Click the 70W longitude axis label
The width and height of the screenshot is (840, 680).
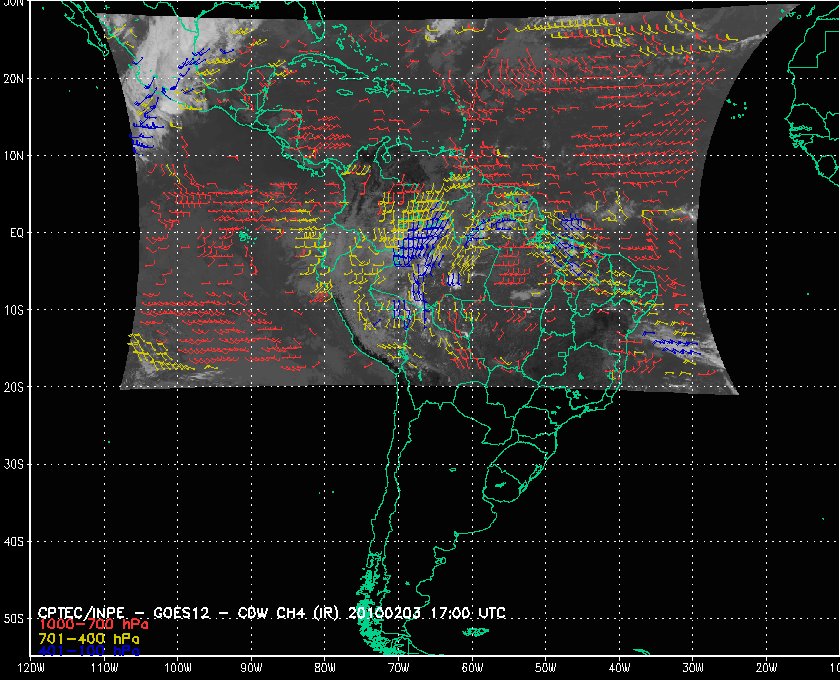[x=398, y=668]
